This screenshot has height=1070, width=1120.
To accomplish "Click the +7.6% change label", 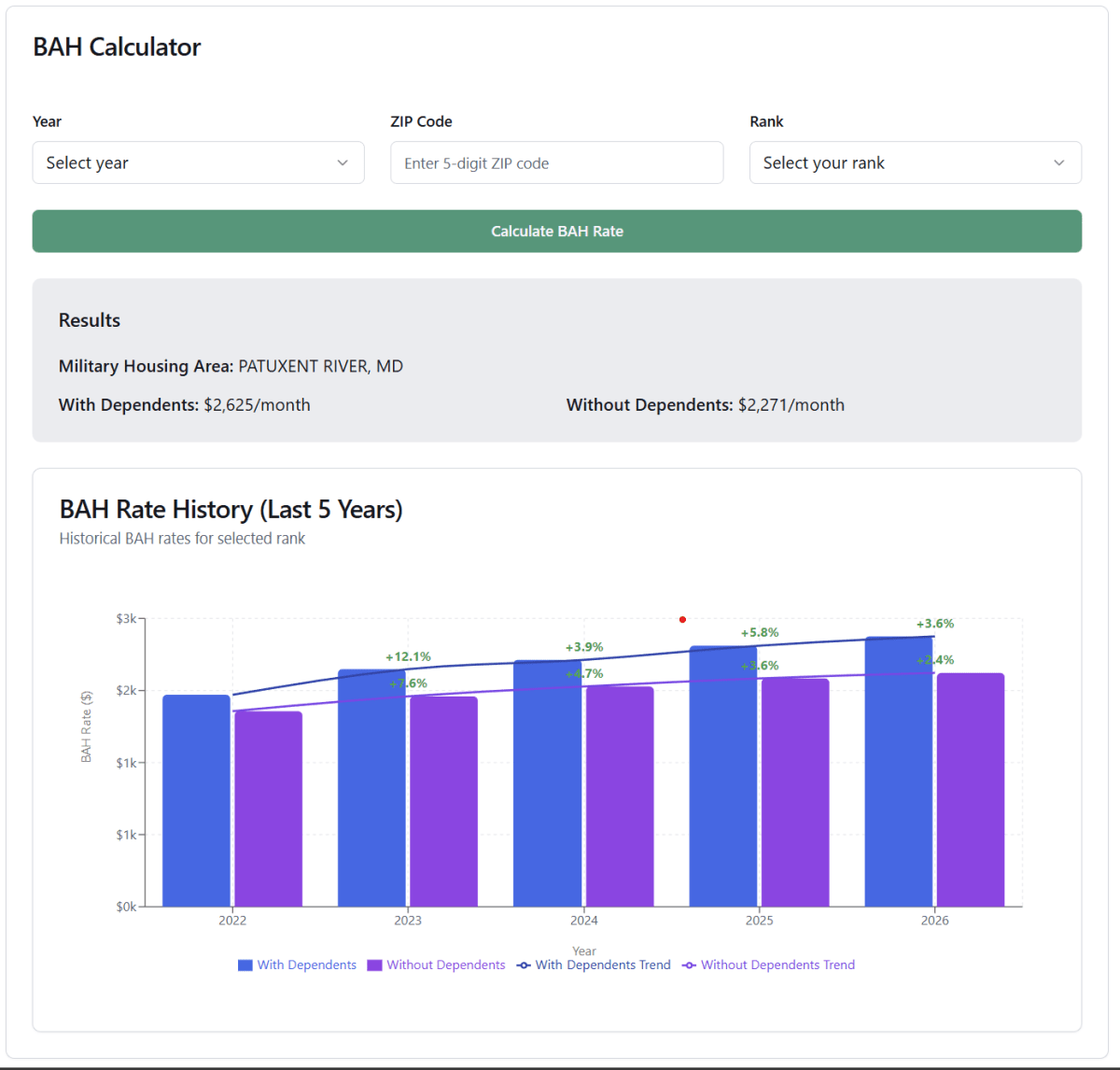I will coord(408,683).
